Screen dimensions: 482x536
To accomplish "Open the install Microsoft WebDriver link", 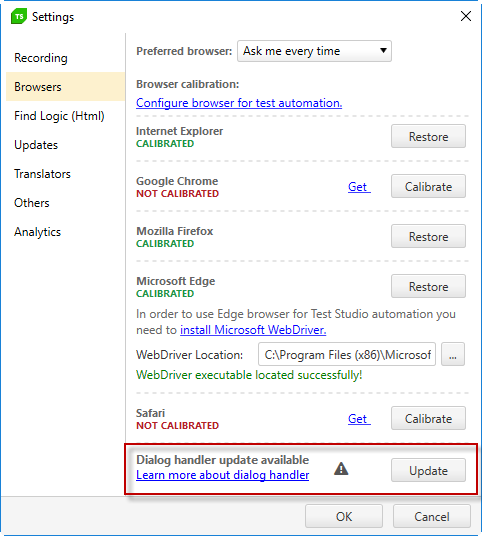I will 253,330.
